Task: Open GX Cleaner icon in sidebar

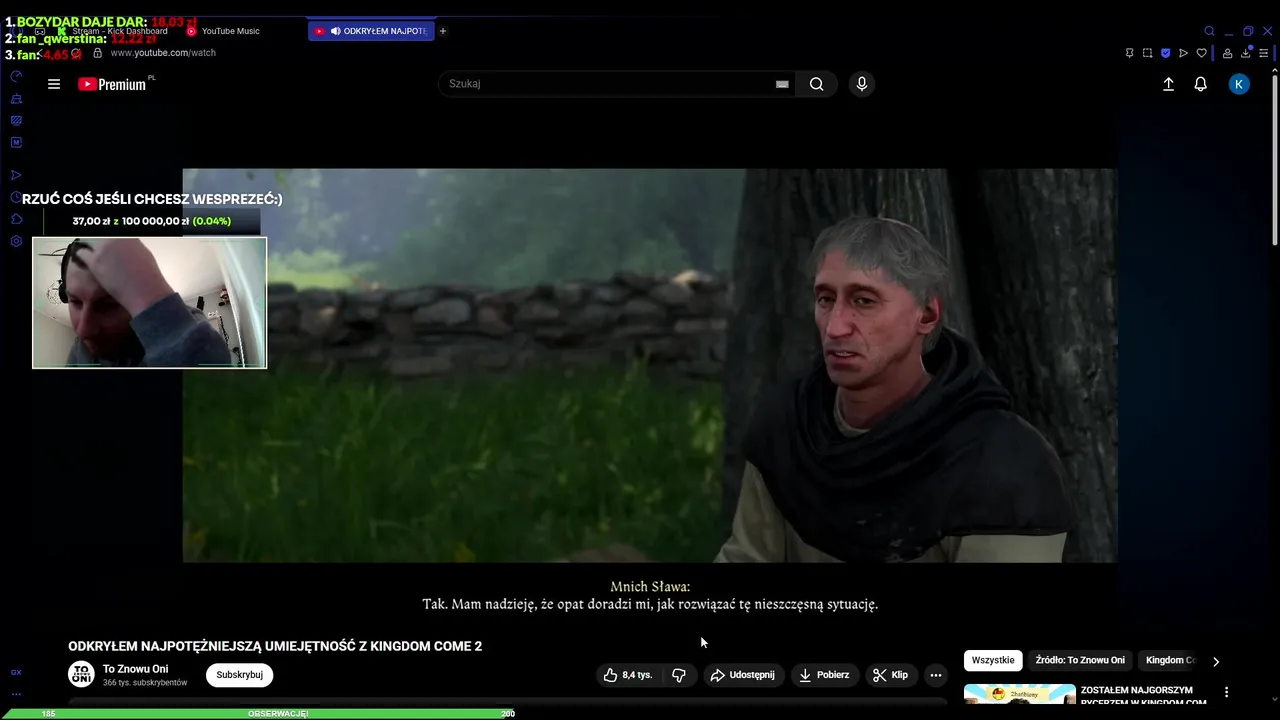Action: point(16,99)
